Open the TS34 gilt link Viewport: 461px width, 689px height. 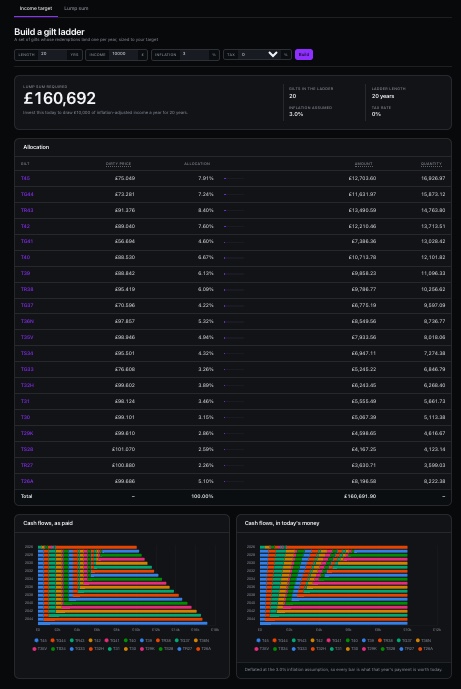click(x=27, y=353)
